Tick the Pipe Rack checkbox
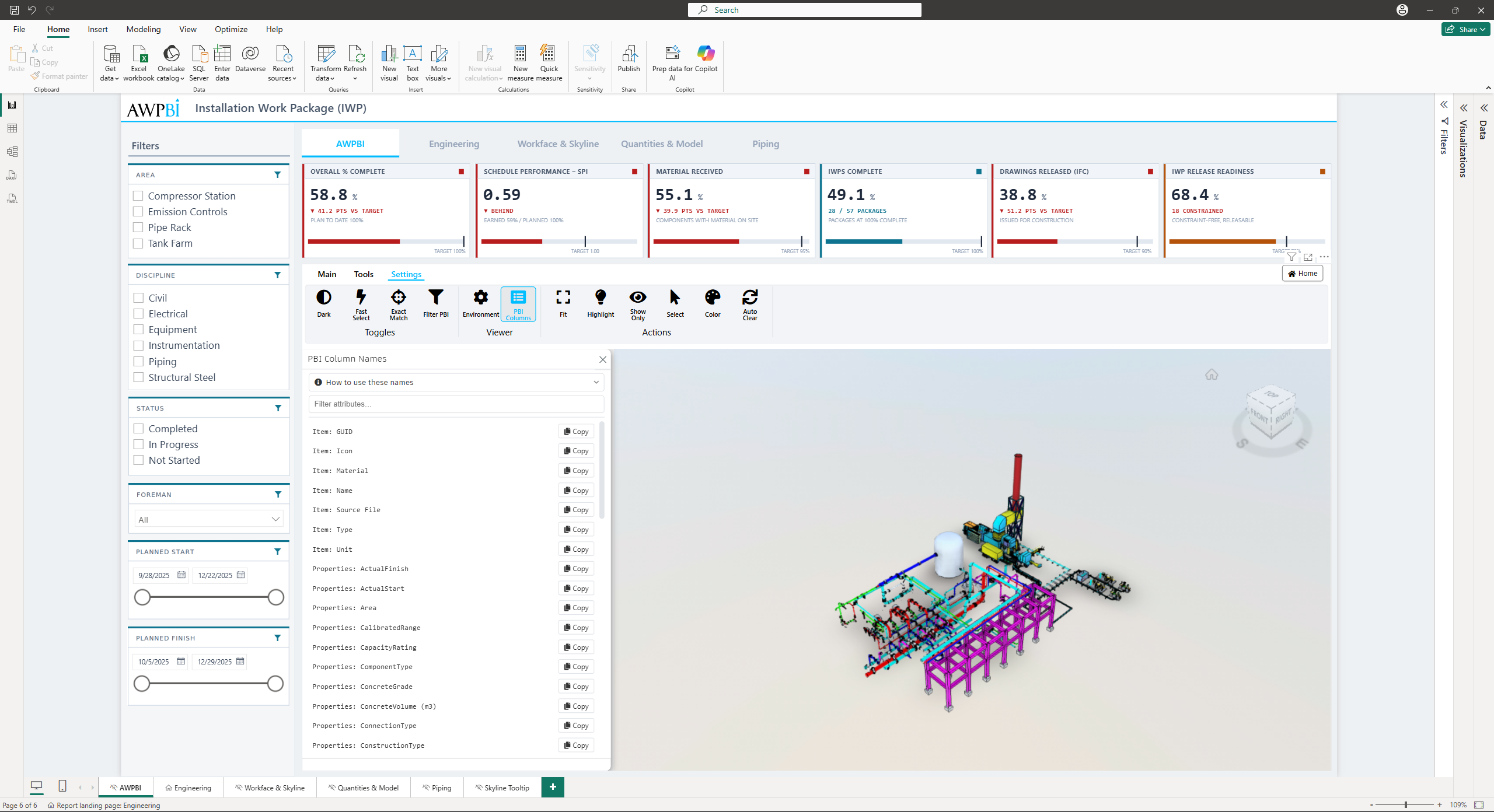Screen dimensions: 1494x812 coord(138,228)
